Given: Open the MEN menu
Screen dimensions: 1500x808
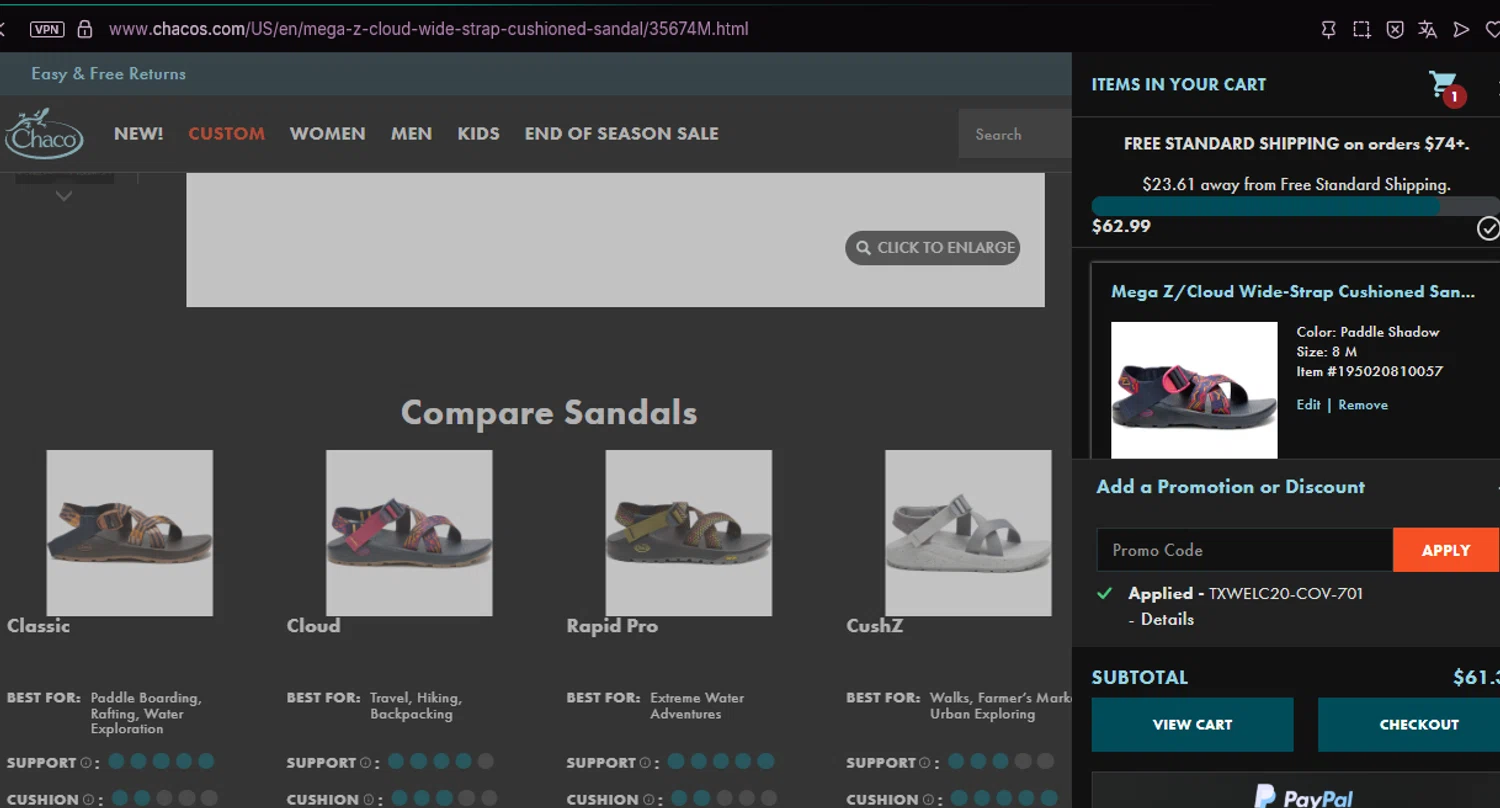Looking at the screenshot, I should 411,134.
